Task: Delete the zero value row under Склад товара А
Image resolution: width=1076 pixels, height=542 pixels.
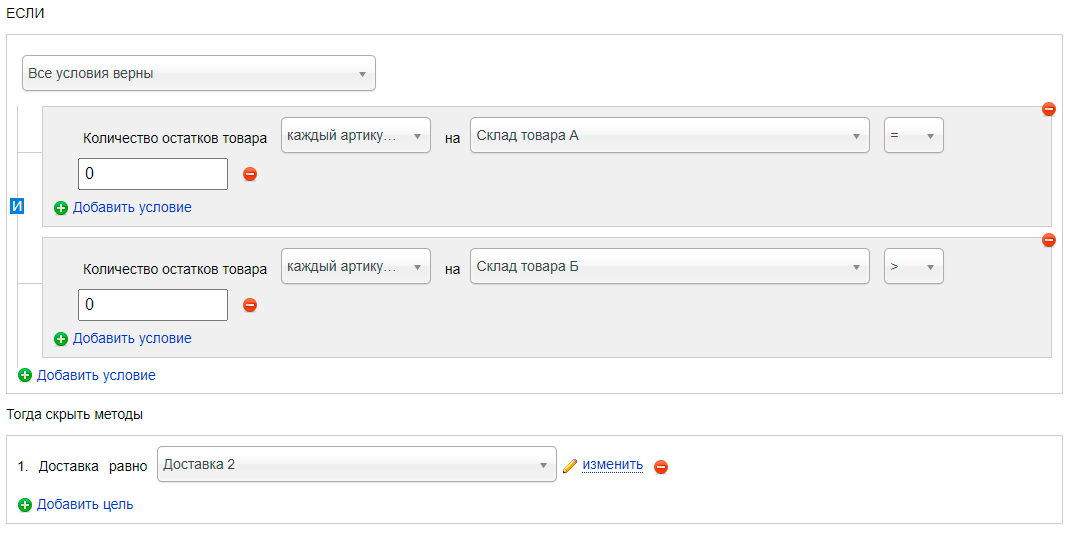Action: coord(250,174)
